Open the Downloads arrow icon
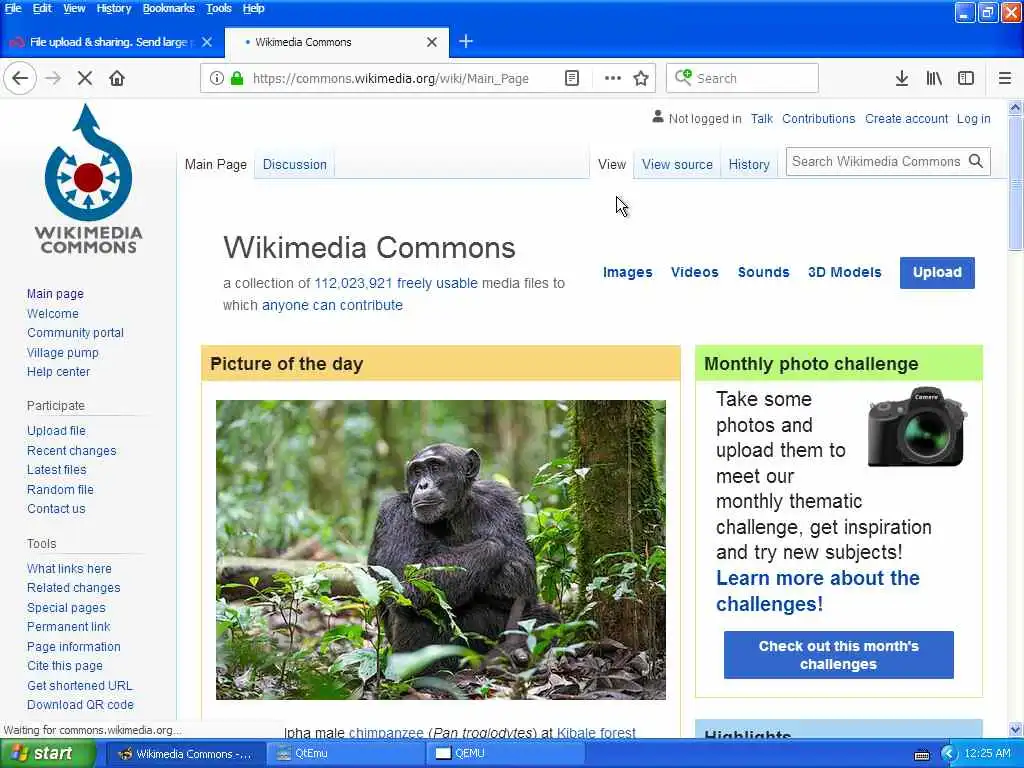 (901, 78)
